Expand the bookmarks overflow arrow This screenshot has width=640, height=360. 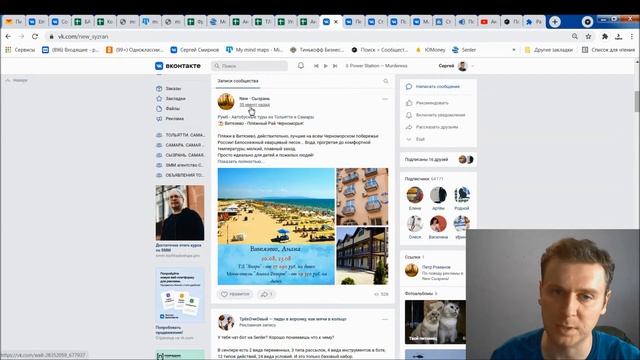tap(513, 50)
